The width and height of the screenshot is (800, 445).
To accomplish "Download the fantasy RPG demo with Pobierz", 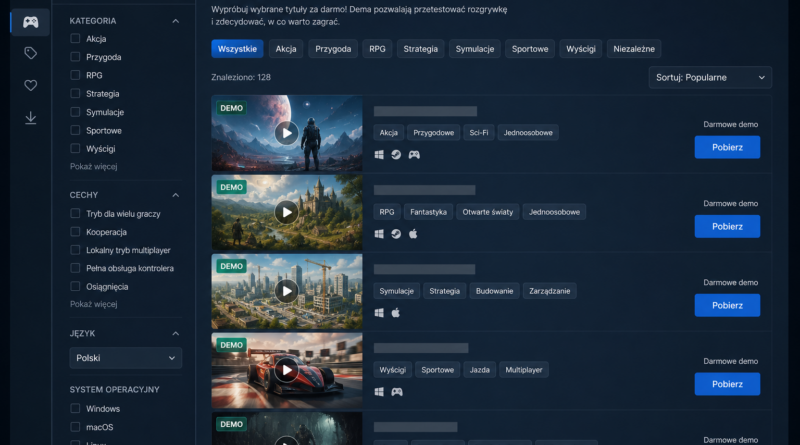I will click(x=727, y=227).
